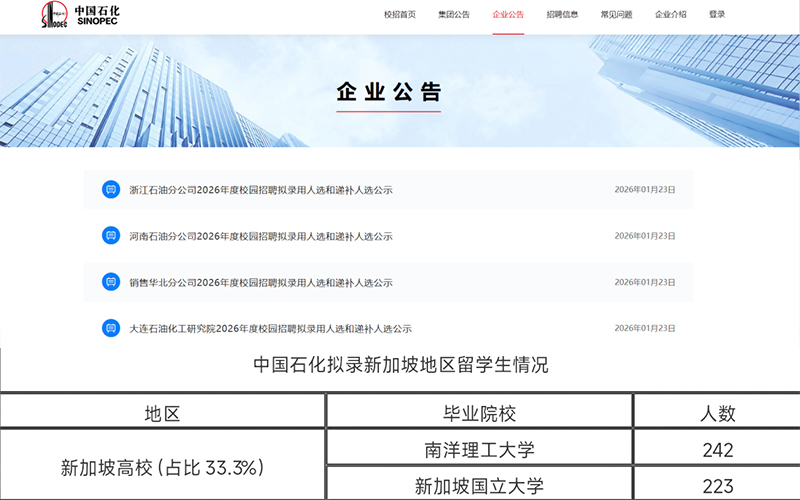Open 浙江石油分公司2026年度校园招聘 announcement

pos(261,190)
